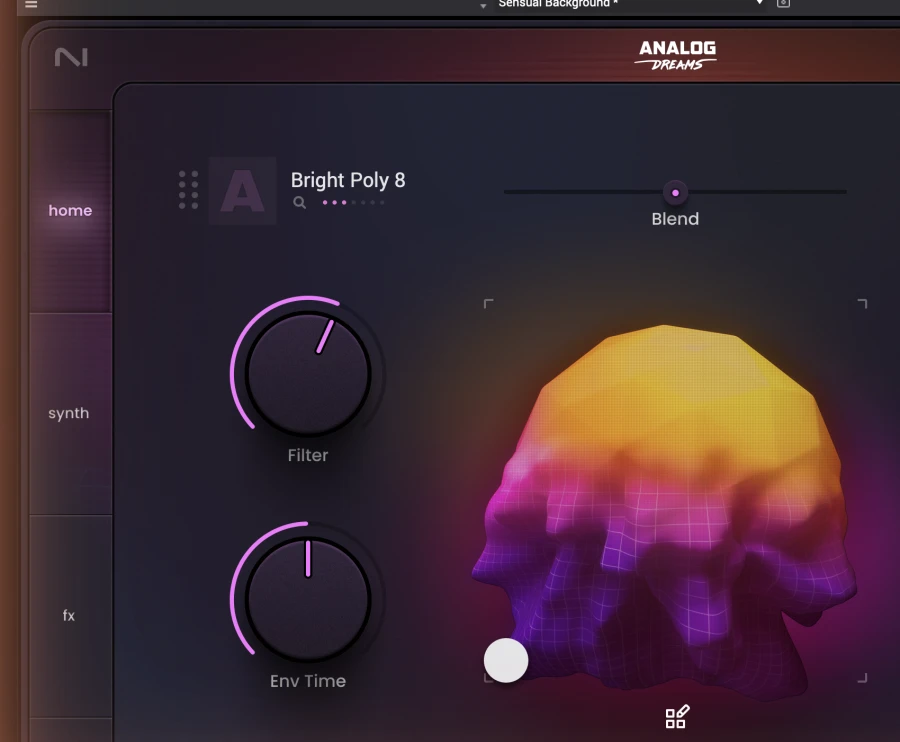Click the Env Time label

pyautogui.click(x=308, y=681)
